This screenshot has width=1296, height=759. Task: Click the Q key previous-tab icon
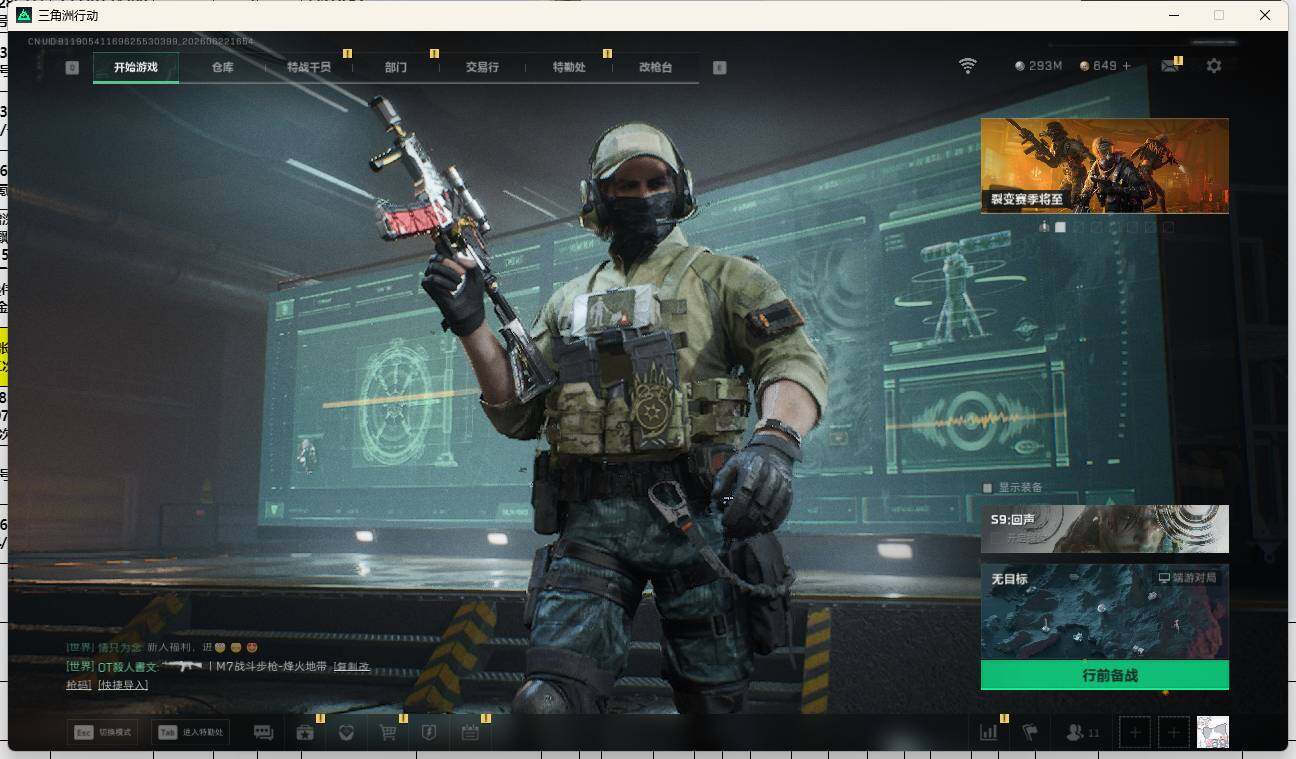tap(72, 67)
